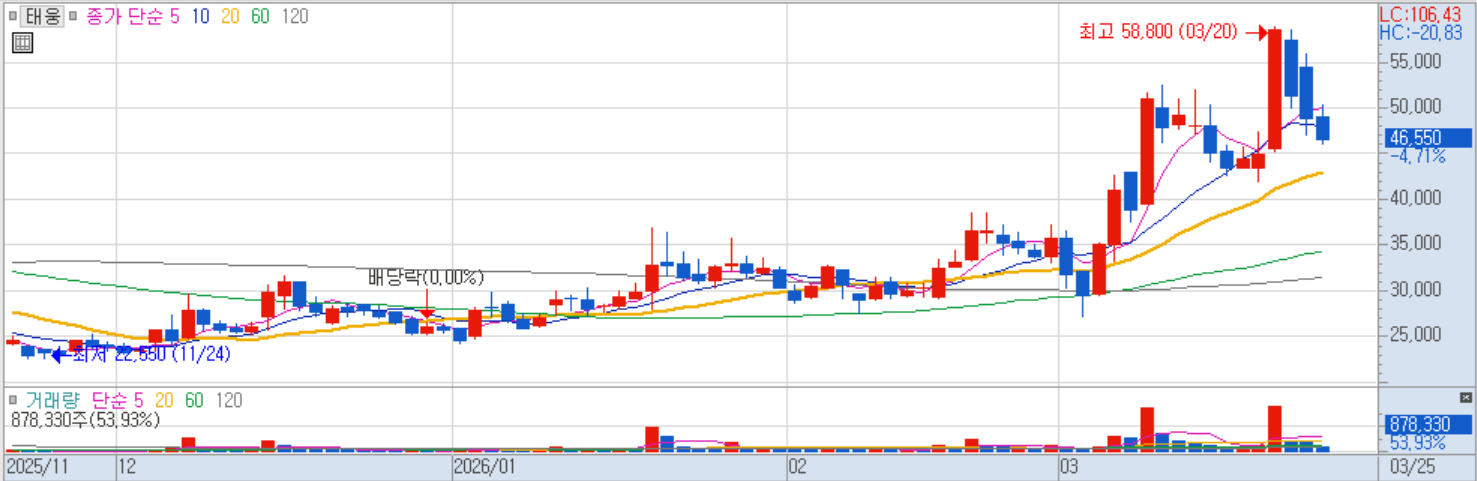The height and width of the screenshot is (481, 1477).
Task: Click the small square before 종가 단순
Action: [75, 16]
